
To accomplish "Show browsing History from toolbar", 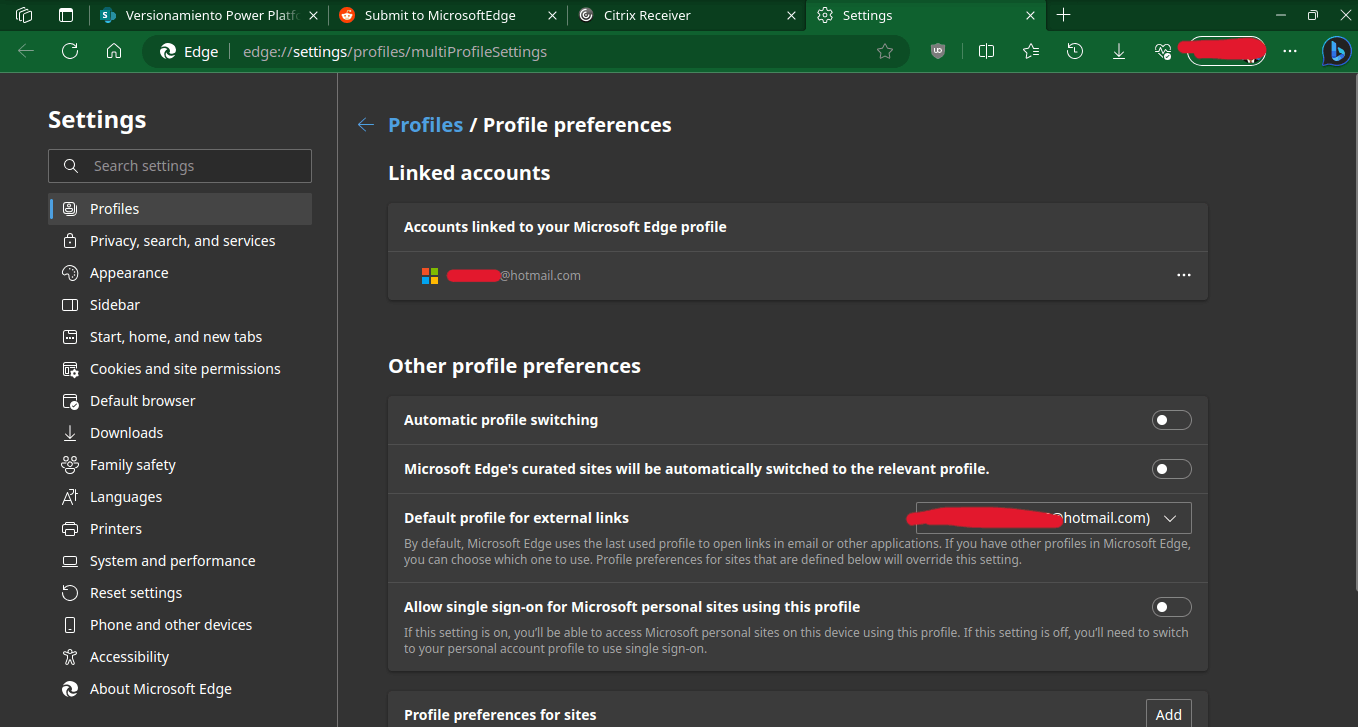I will (1075, 51).
